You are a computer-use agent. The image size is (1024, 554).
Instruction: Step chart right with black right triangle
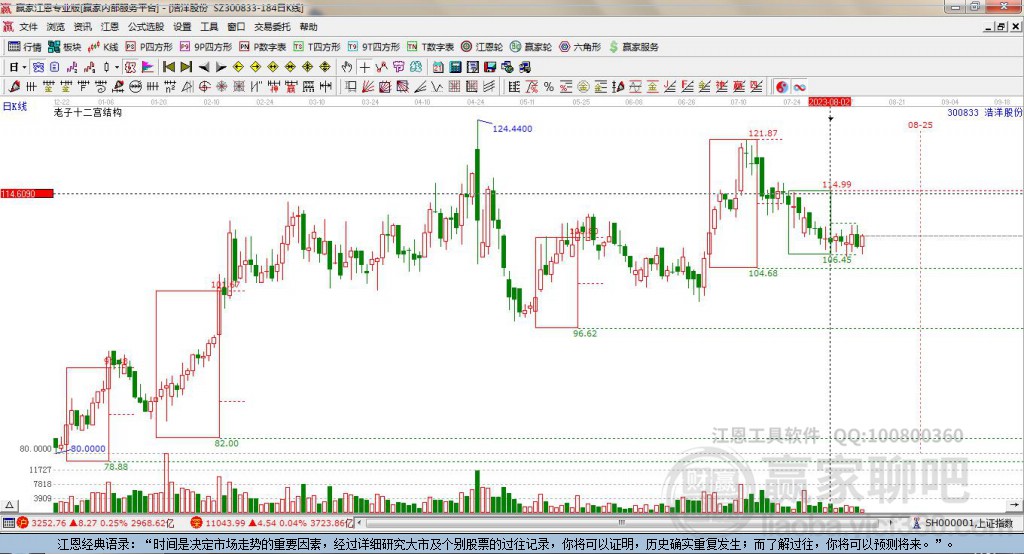click(221, 67)
